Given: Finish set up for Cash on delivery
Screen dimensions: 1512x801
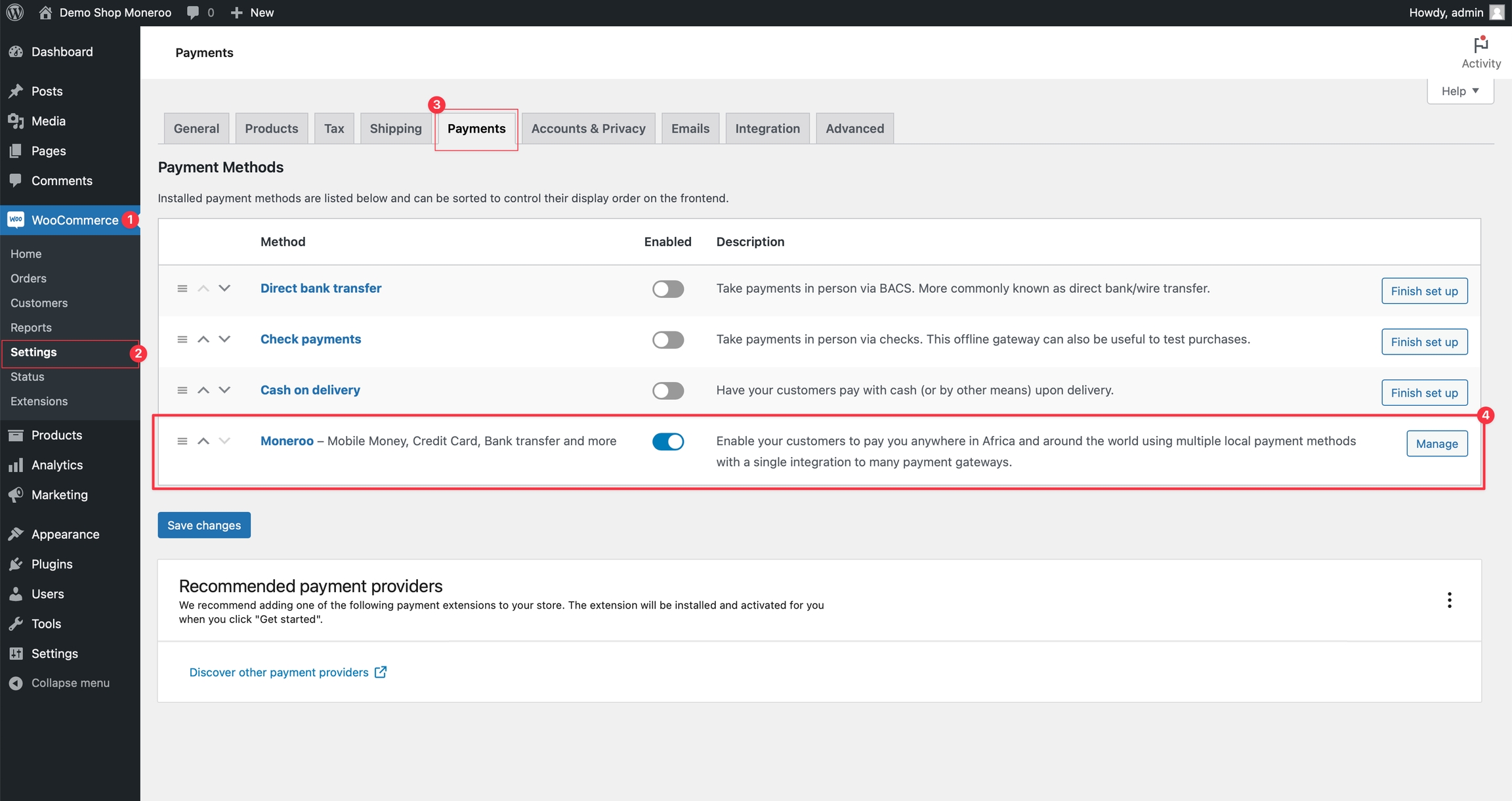Looking at the screenshot, I should coord(1425,393).
